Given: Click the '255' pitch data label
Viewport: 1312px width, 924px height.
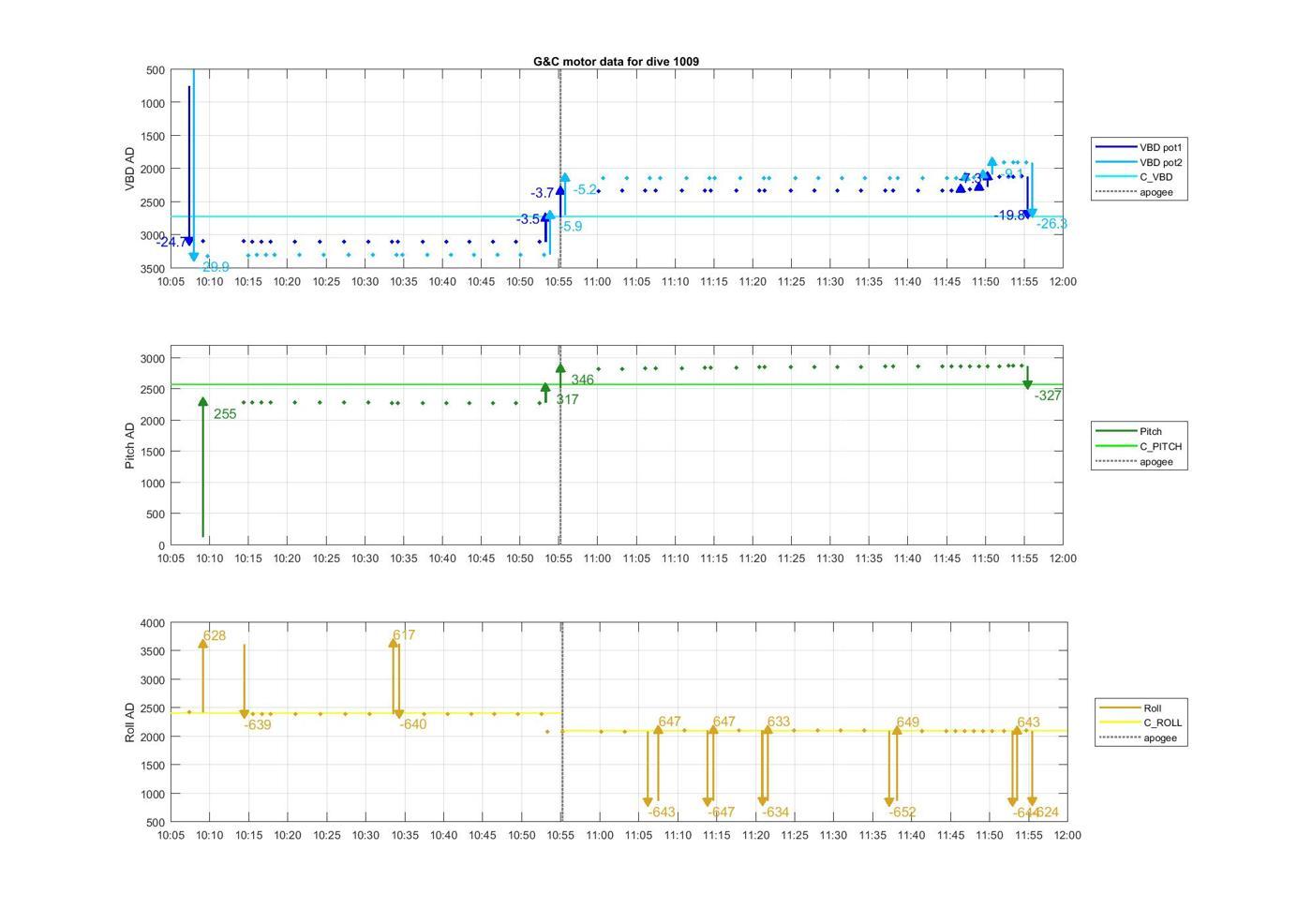Looking at the screenshot, I should (x=225, y=414).
